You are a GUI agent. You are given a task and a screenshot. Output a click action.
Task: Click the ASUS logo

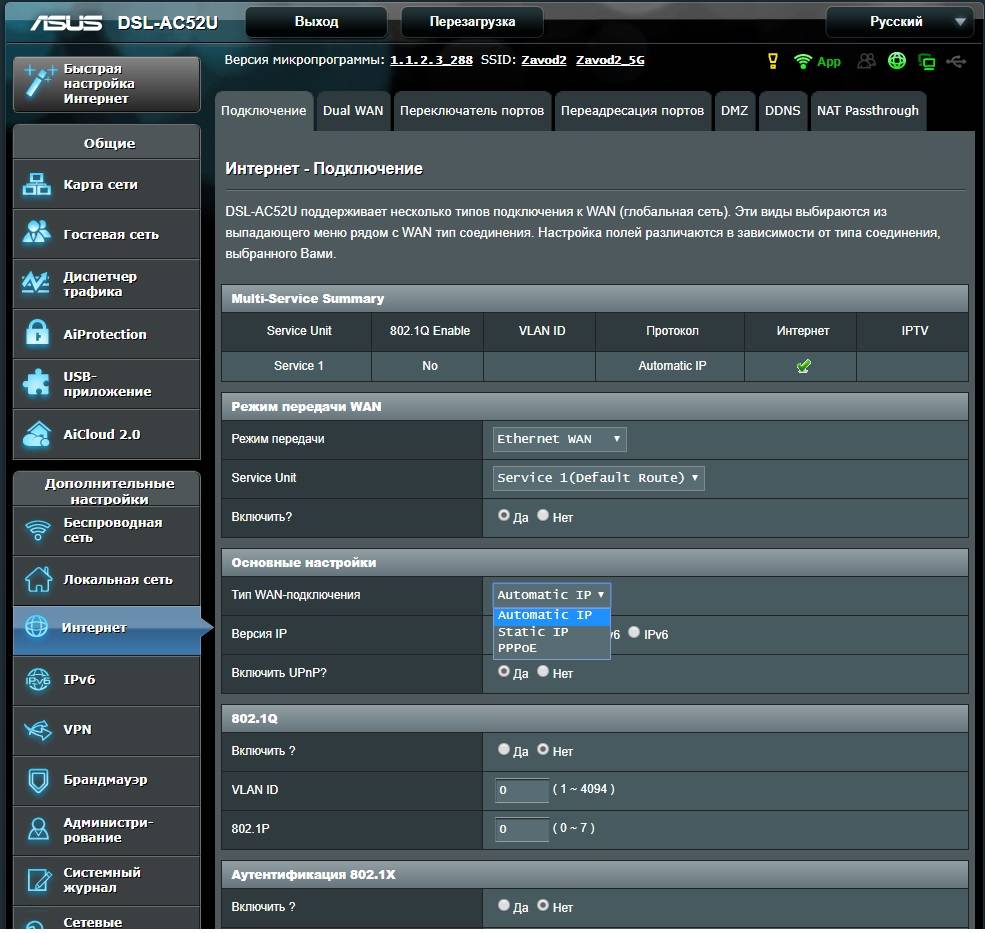point(66,23)
